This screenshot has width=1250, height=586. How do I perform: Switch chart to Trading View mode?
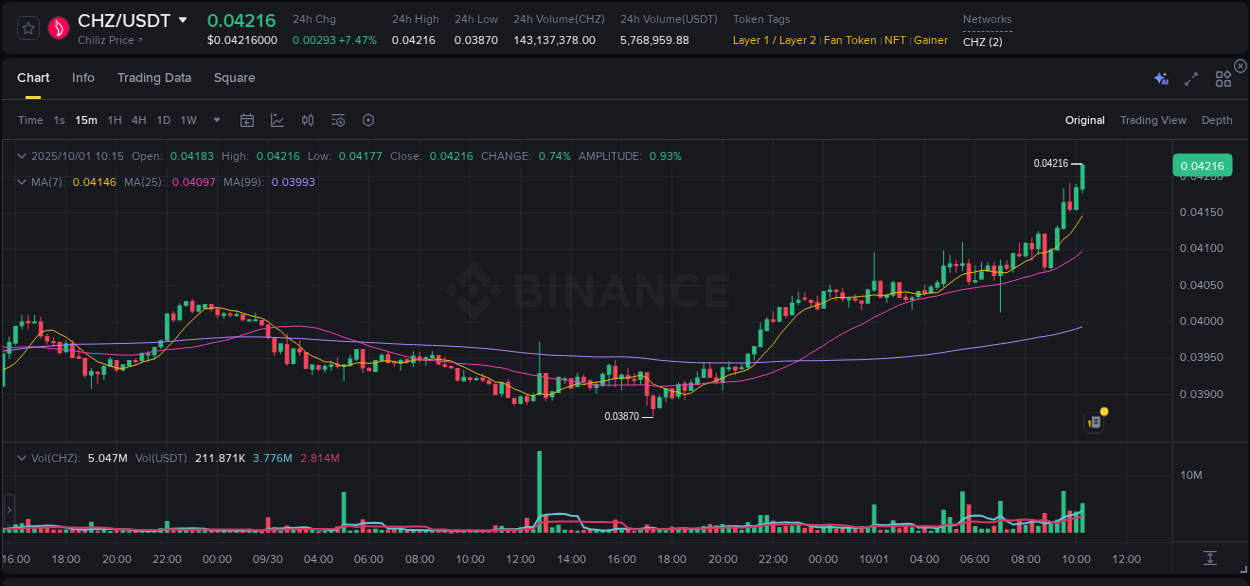(x=1153, y=120)
